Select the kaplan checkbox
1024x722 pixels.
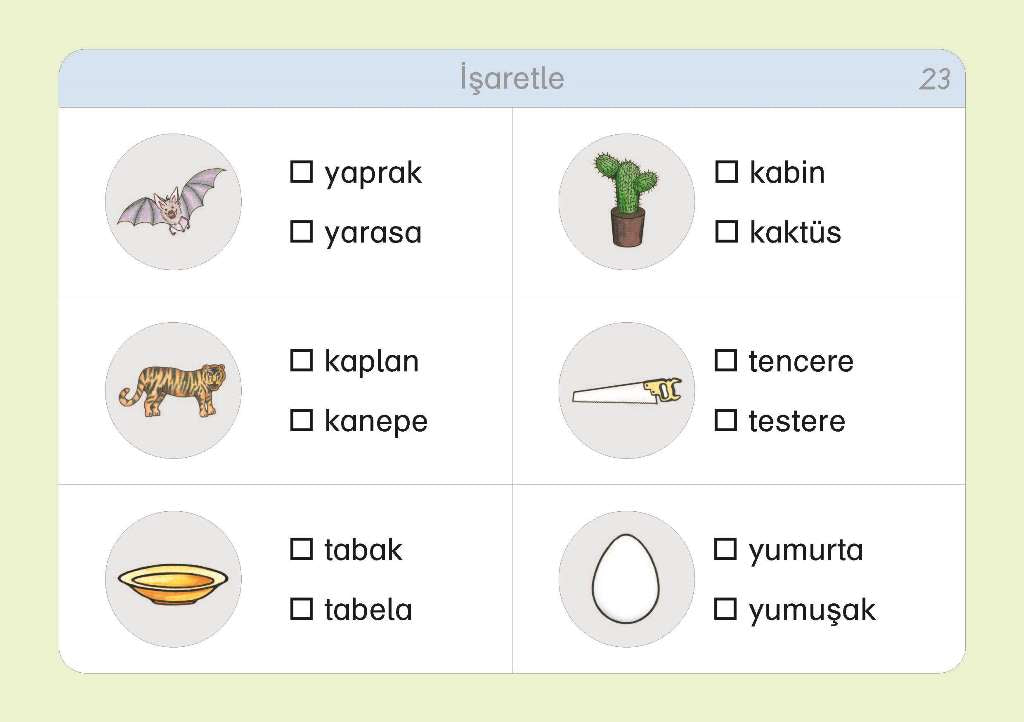301,361
